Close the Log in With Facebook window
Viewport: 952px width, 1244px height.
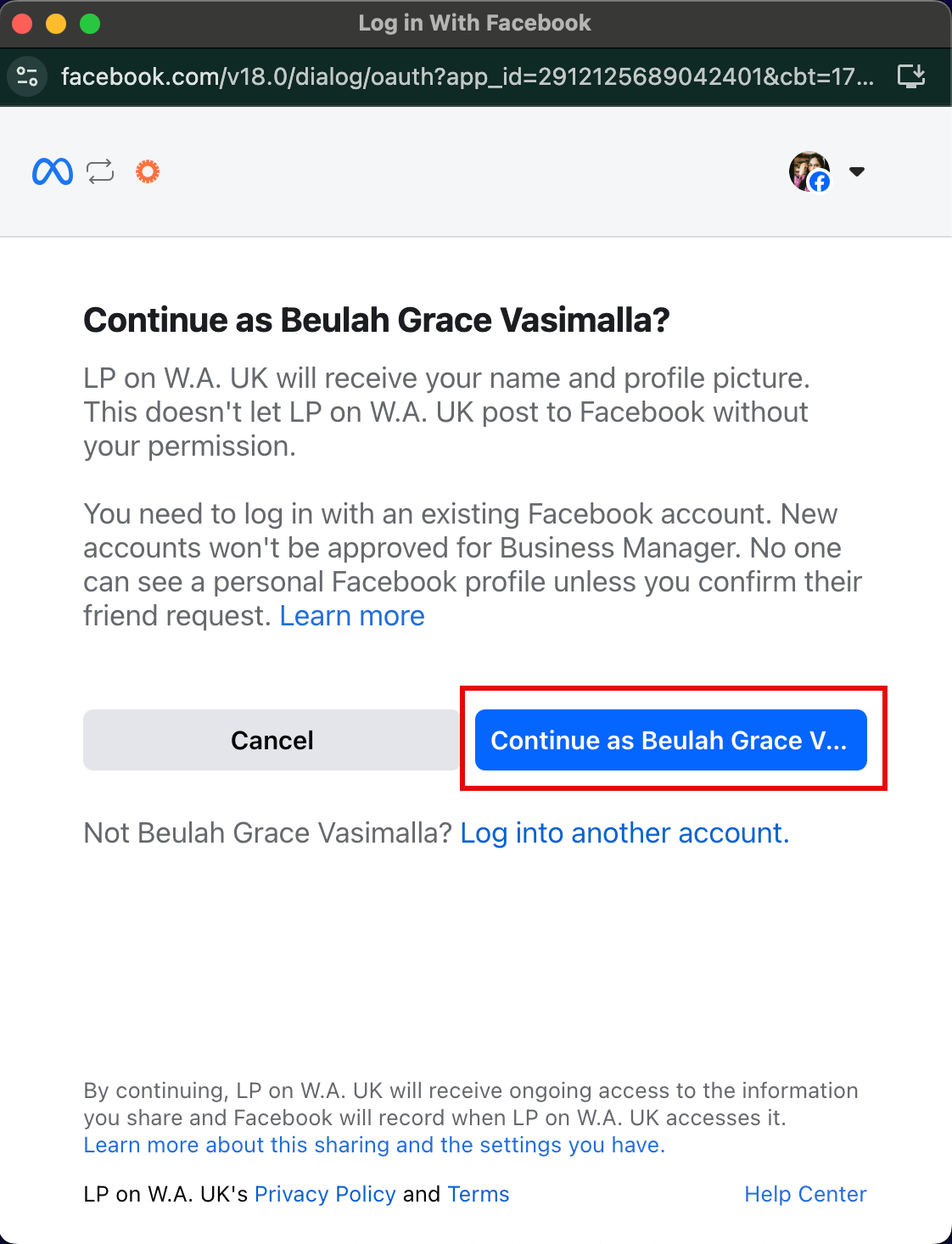coord(22,24)
